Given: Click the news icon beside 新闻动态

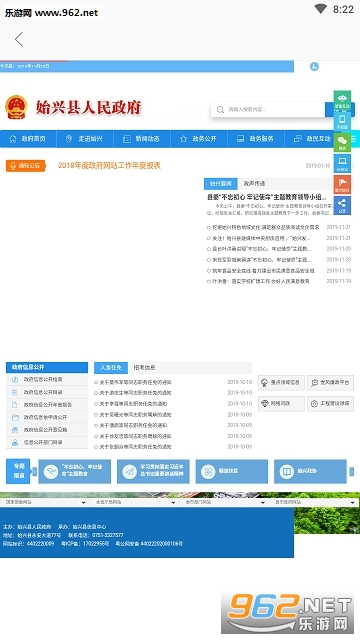Looking at the screenshot, I should 127,139.
